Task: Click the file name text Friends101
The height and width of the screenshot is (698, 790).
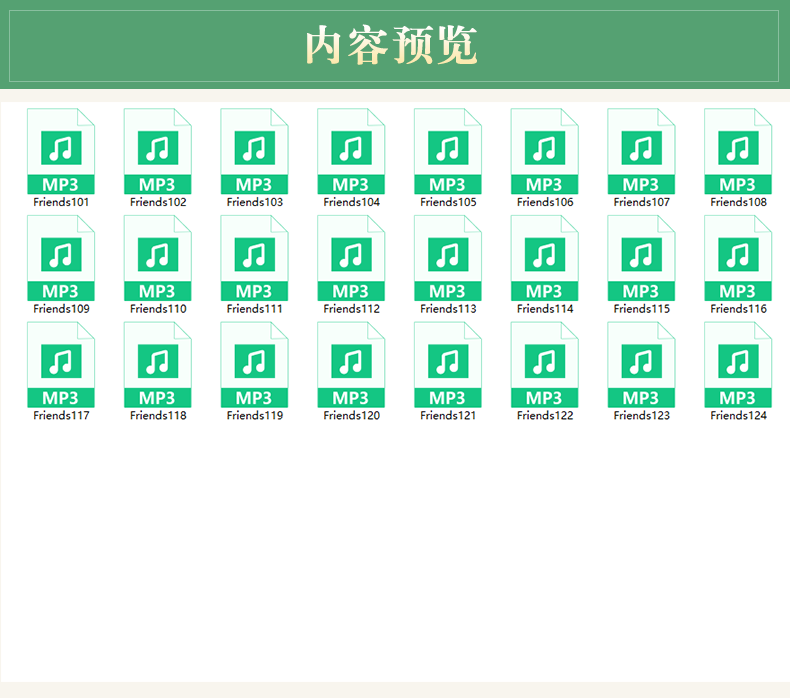Action: tap(61, 202)
